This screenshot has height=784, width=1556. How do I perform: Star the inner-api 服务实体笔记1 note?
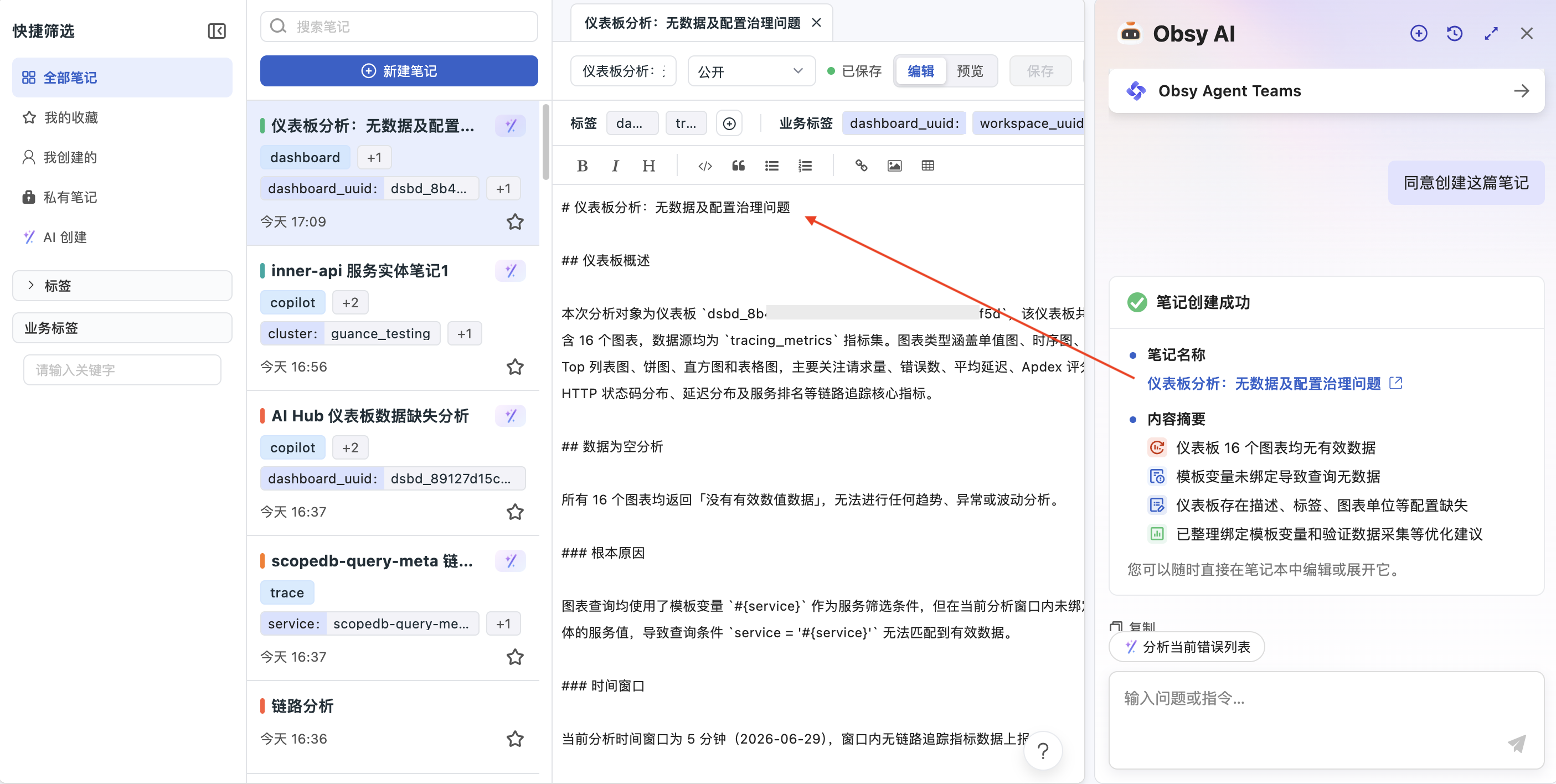point(514,367)
